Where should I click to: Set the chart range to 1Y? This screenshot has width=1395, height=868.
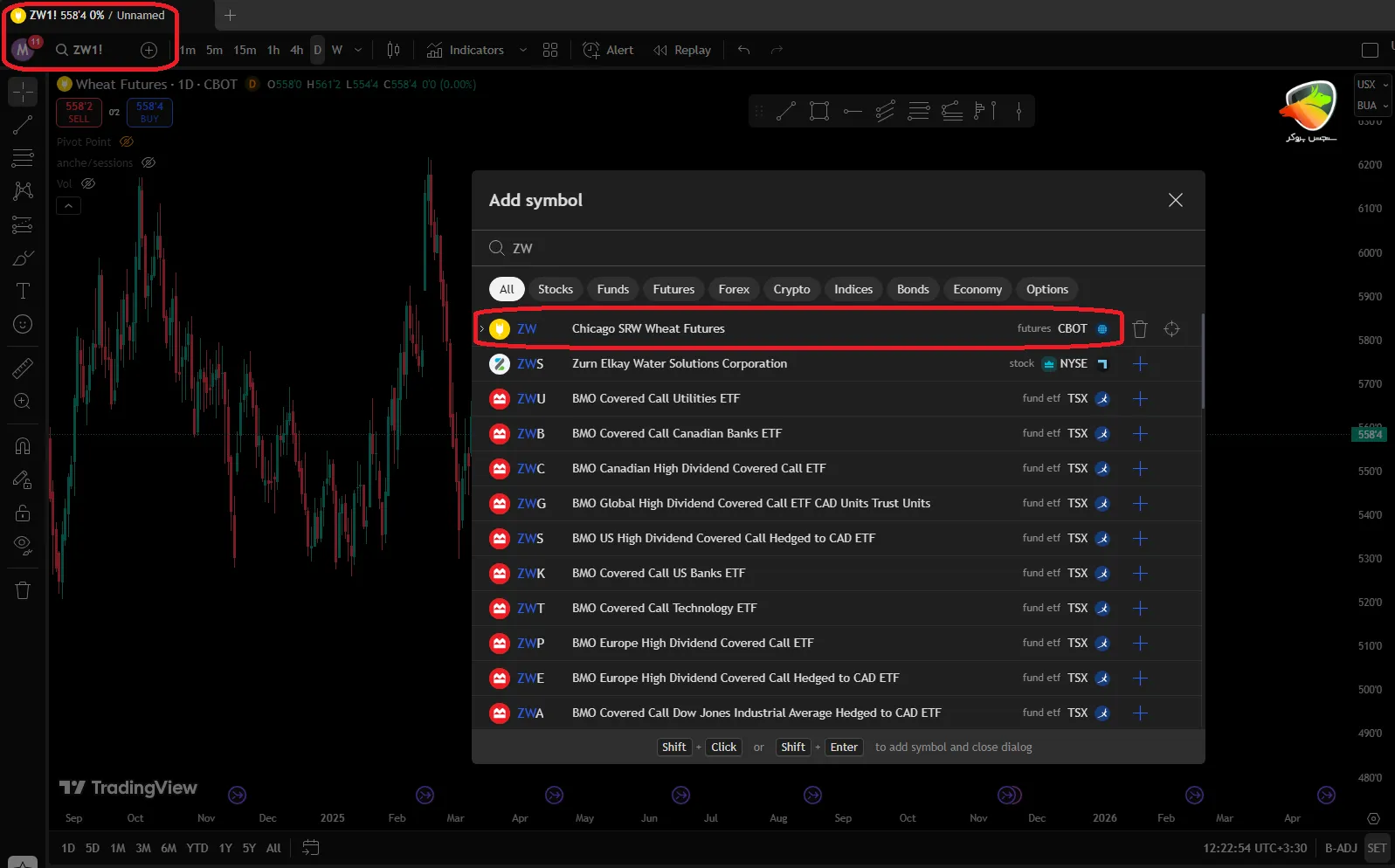pos(225,848)
